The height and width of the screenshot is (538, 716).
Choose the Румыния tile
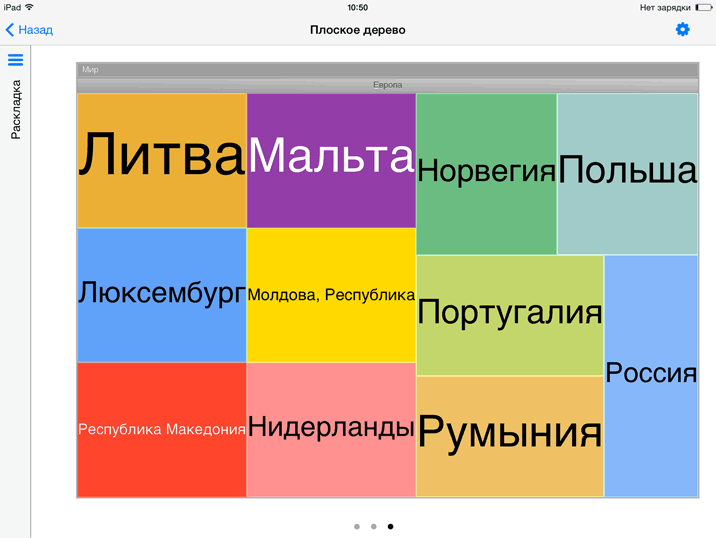(x=510, y=436)
